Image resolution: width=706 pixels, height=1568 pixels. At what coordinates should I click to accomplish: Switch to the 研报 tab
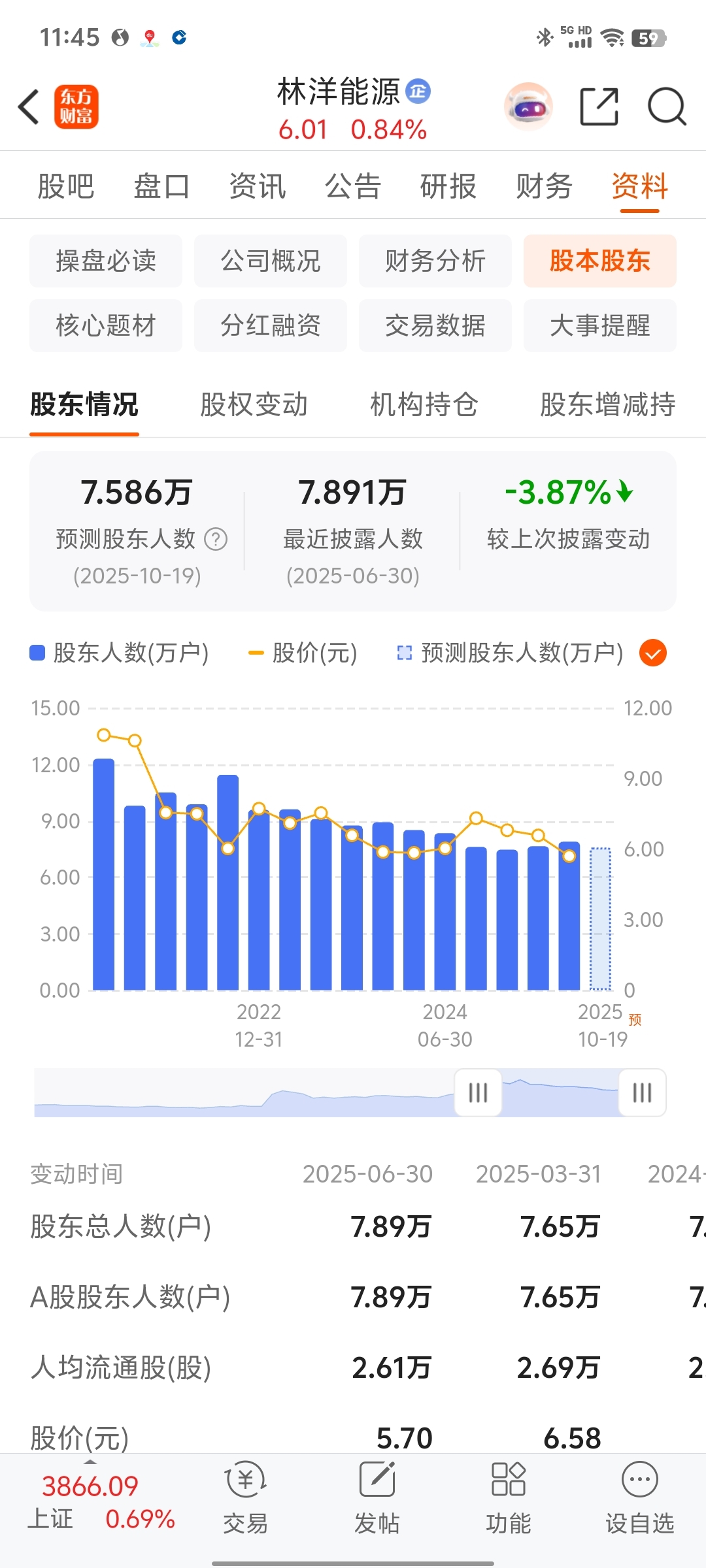tap(448, 186)
